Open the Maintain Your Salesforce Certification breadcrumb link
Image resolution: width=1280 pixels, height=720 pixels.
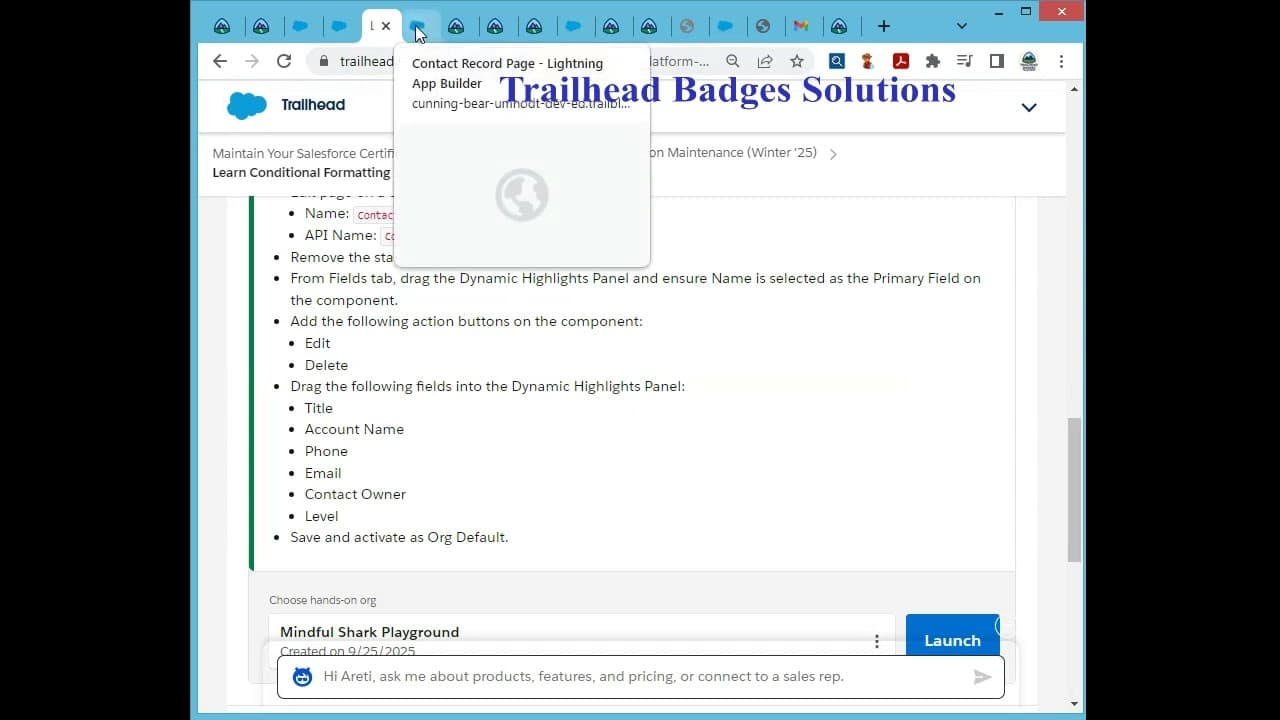[x=303, y=153]
